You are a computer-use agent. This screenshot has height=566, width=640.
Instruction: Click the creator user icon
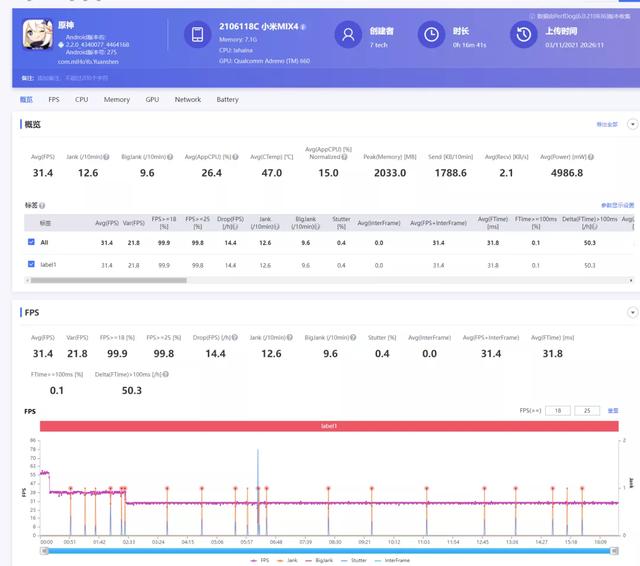tap(347, 35)
